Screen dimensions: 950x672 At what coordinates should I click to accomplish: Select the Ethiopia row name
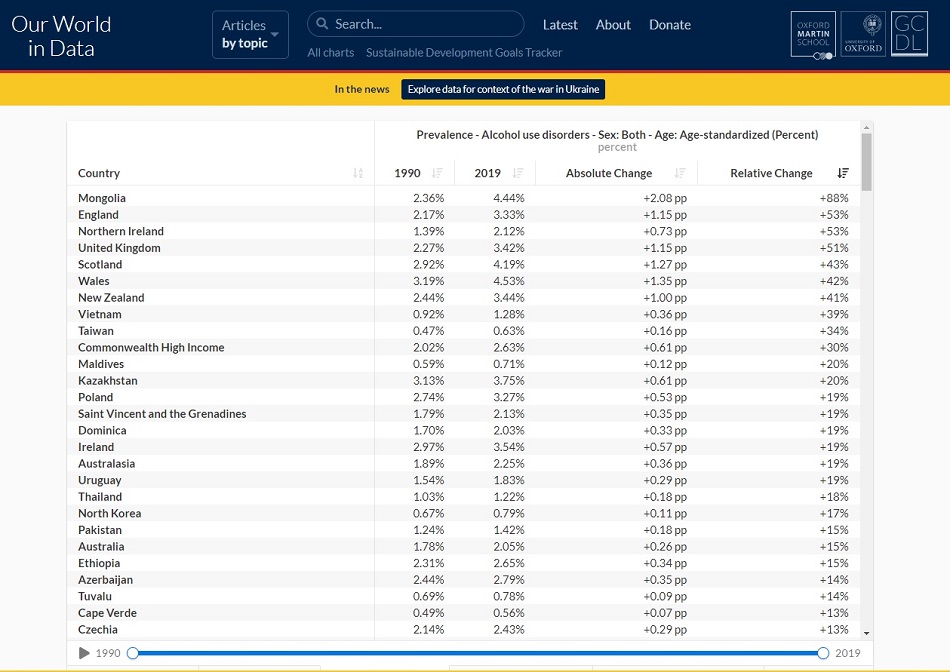[99, 563]
